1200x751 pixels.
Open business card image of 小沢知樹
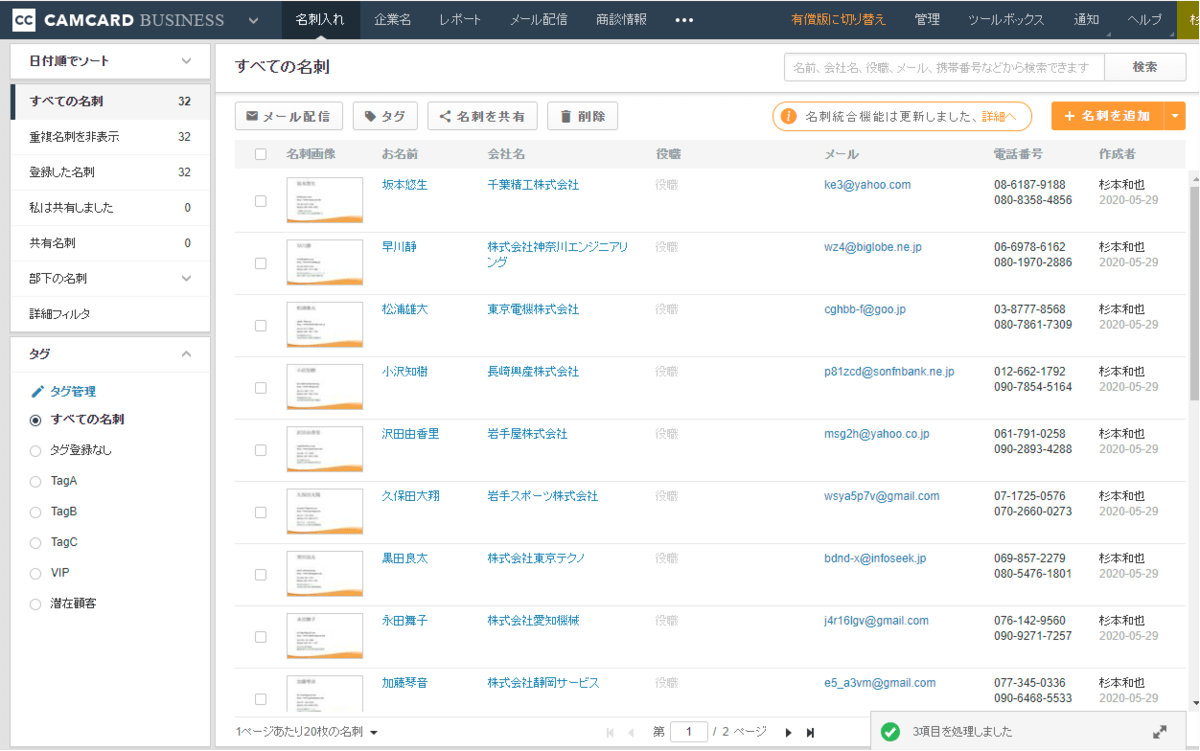pos(325,386)
